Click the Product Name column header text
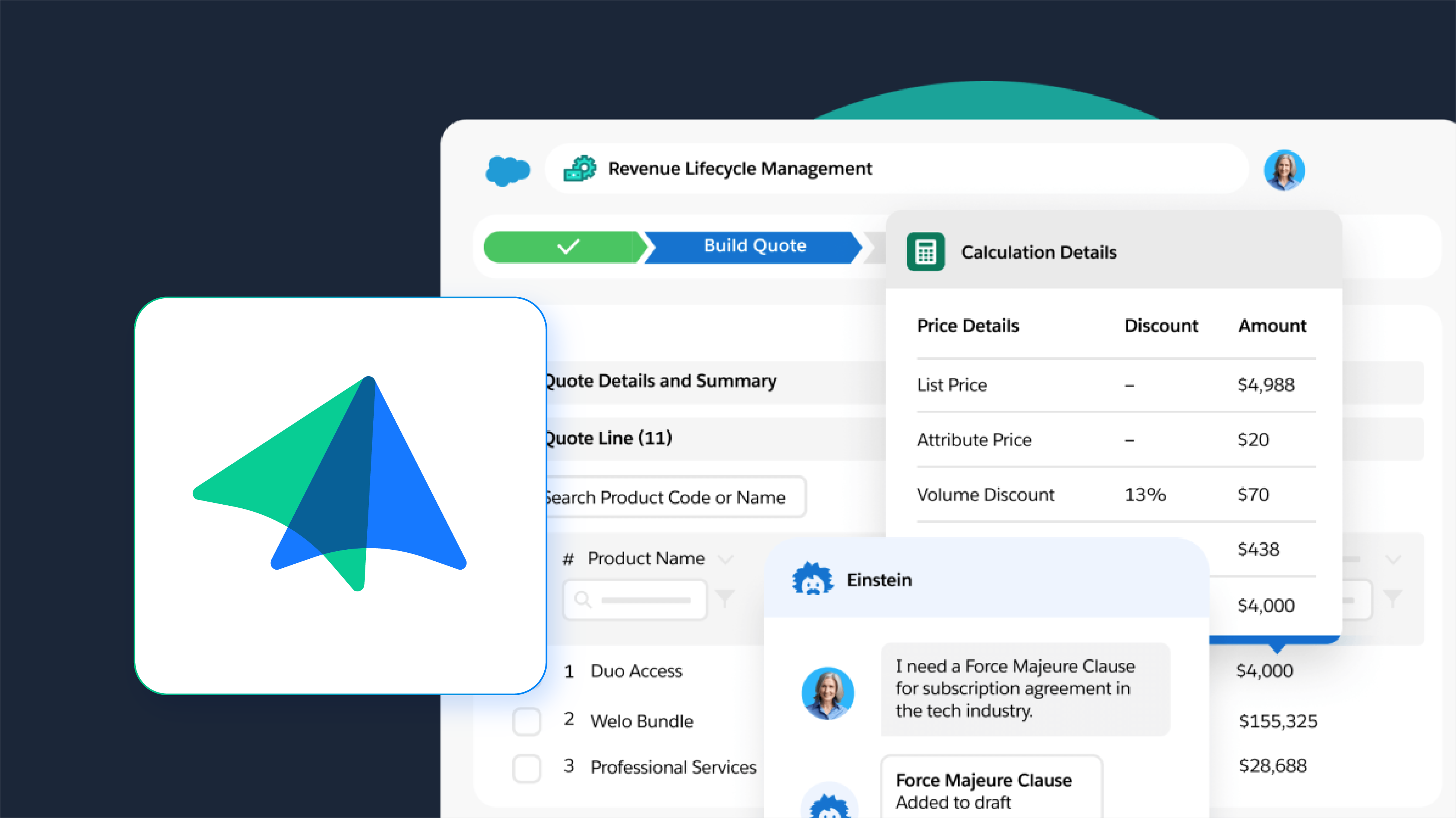 click(646, 558)
